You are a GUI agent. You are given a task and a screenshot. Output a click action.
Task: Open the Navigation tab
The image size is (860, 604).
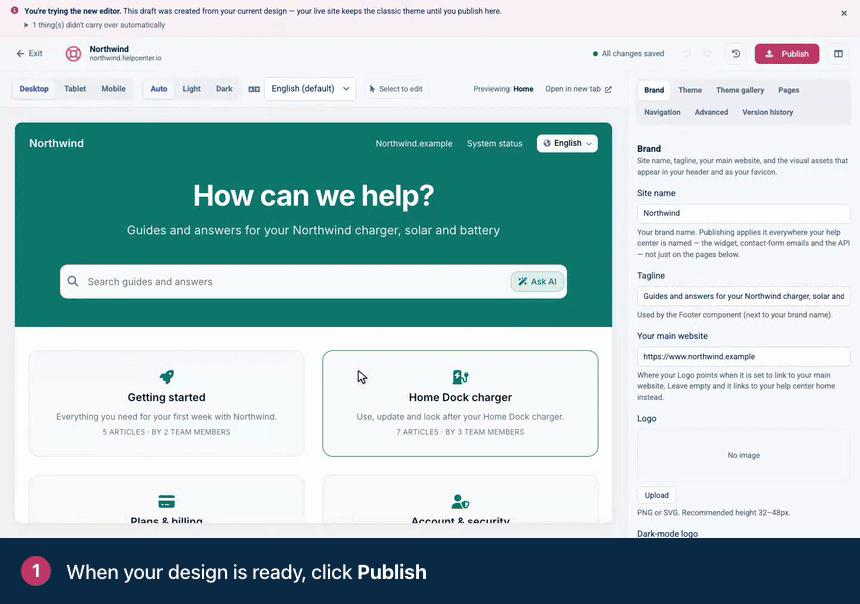click(663, 112)
